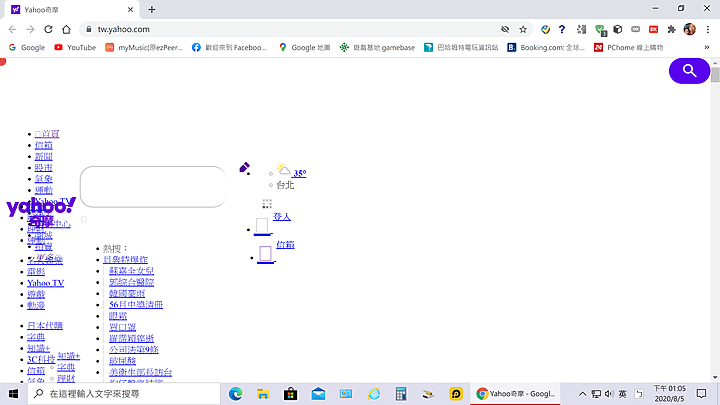Tick the small checkbox below search box

[84, 219]
